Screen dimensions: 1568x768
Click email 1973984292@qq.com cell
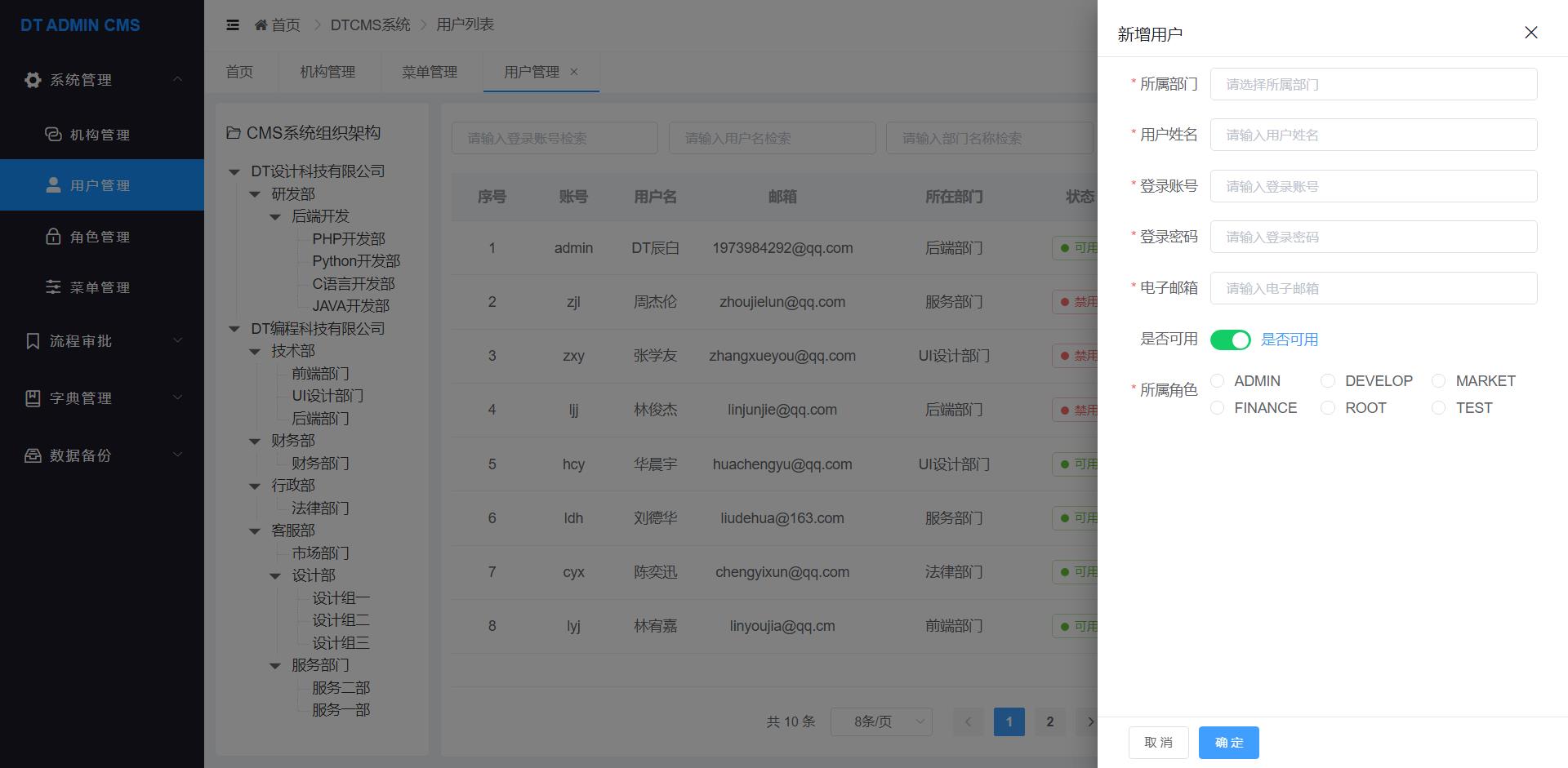[782, 248]
